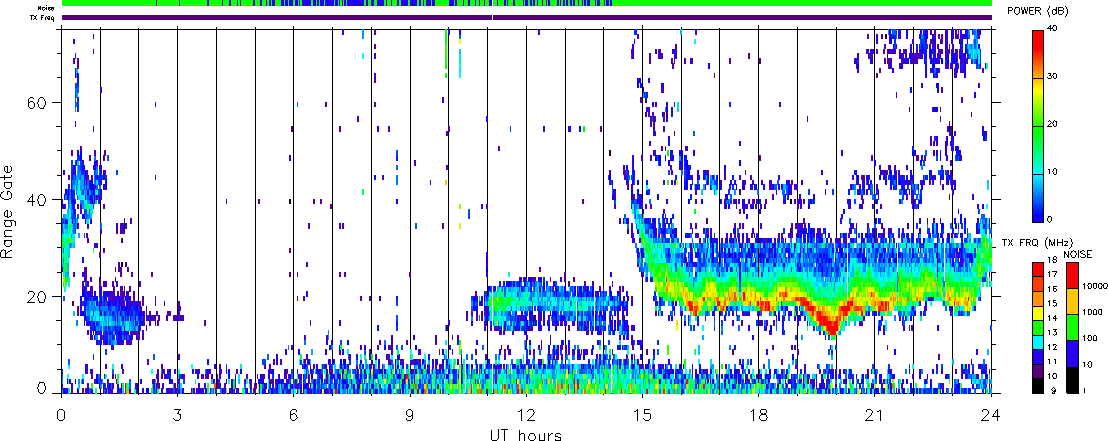
Task: Click the '12' tick on the UT hours axis
Action: [x=526, y=415]
